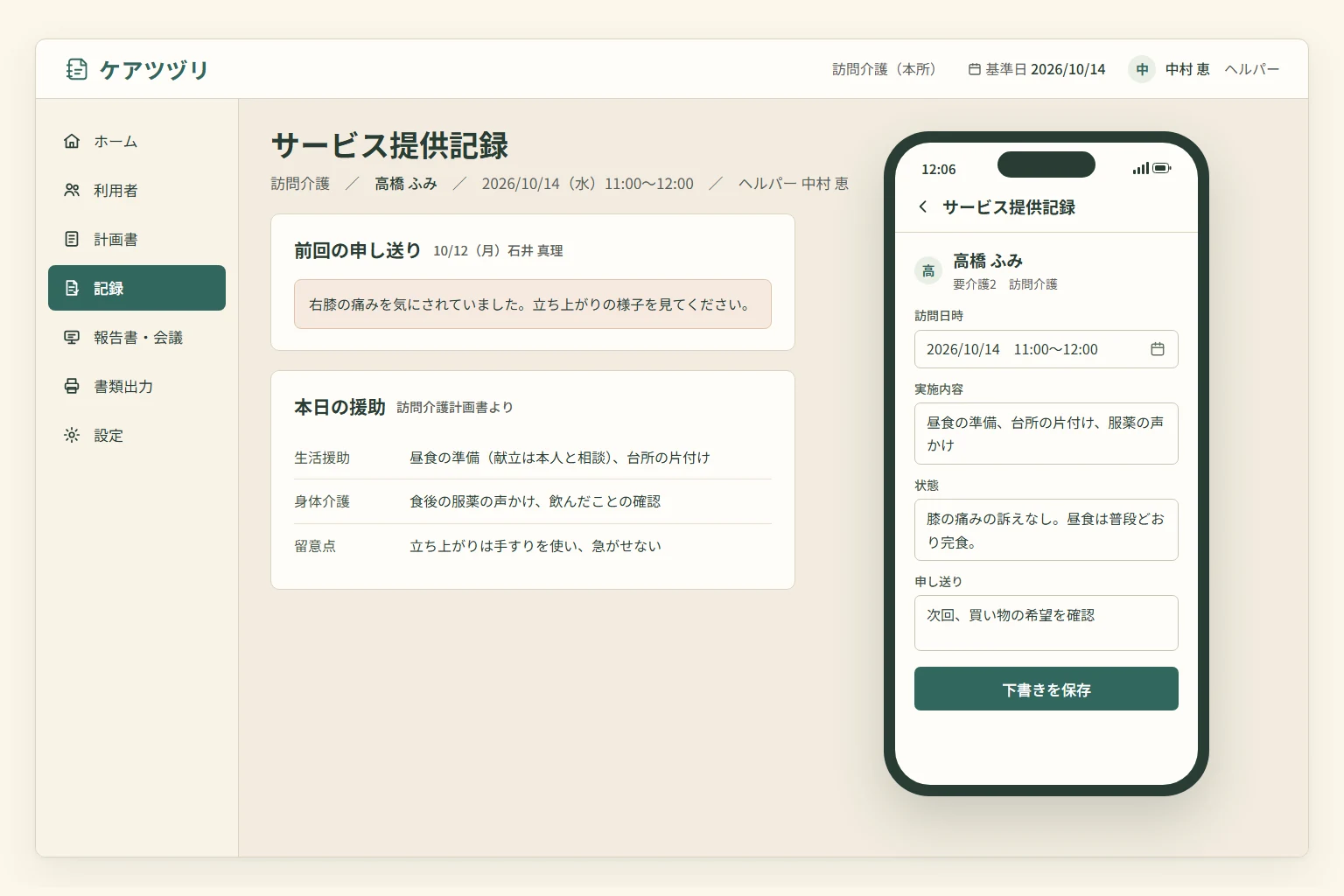1344x896 pixels.
Task: Open the 計画書 section
Action: tap(136, 239)
